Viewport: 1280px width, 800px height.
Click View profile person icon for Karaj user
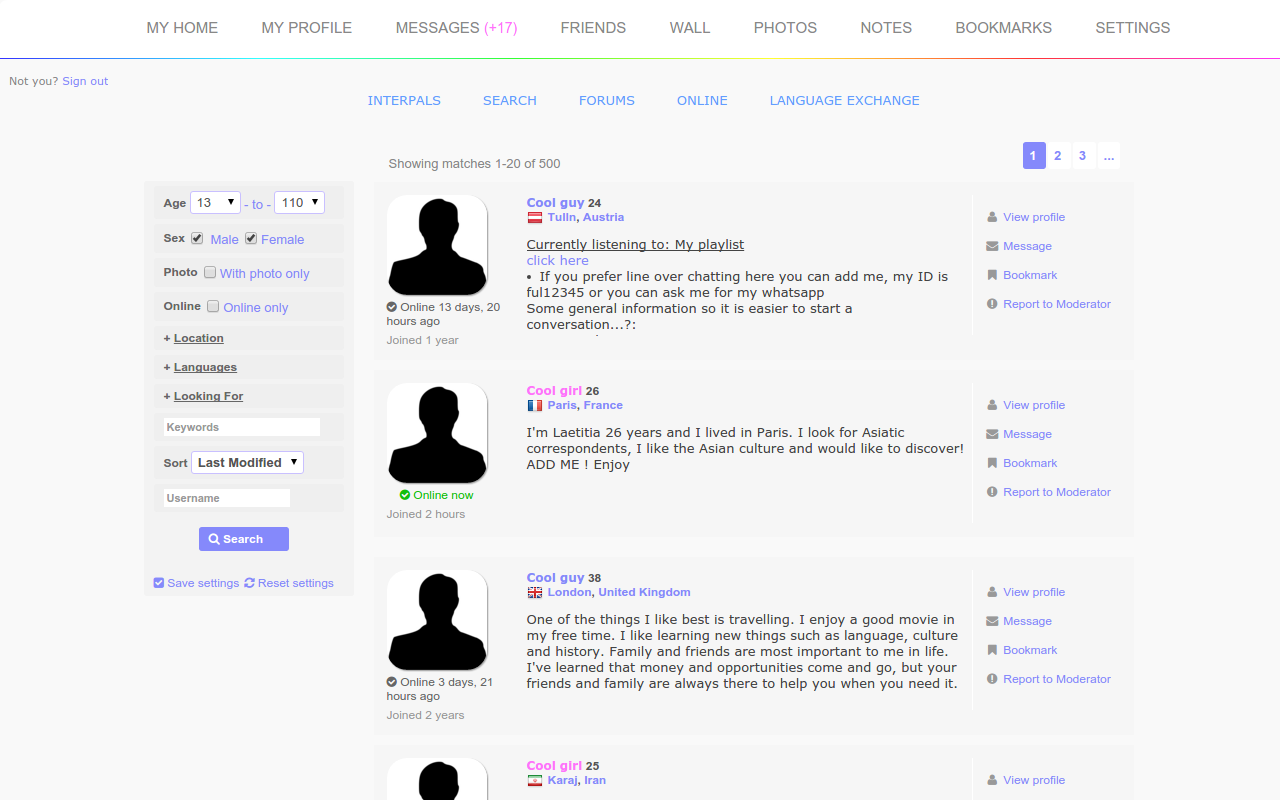point(992,780)
